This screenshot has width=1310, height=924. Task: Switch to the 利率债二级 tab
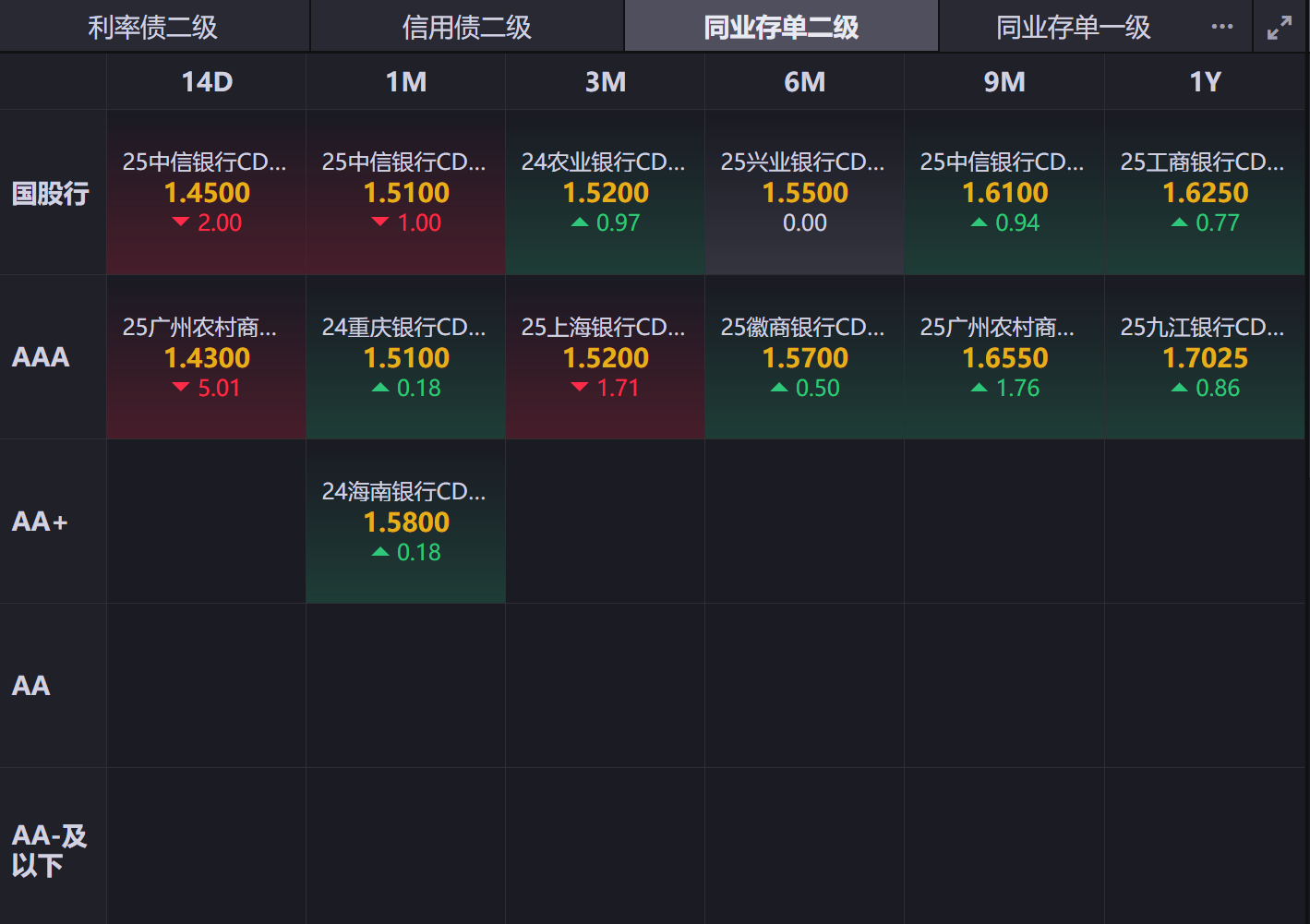click(153, 27)
